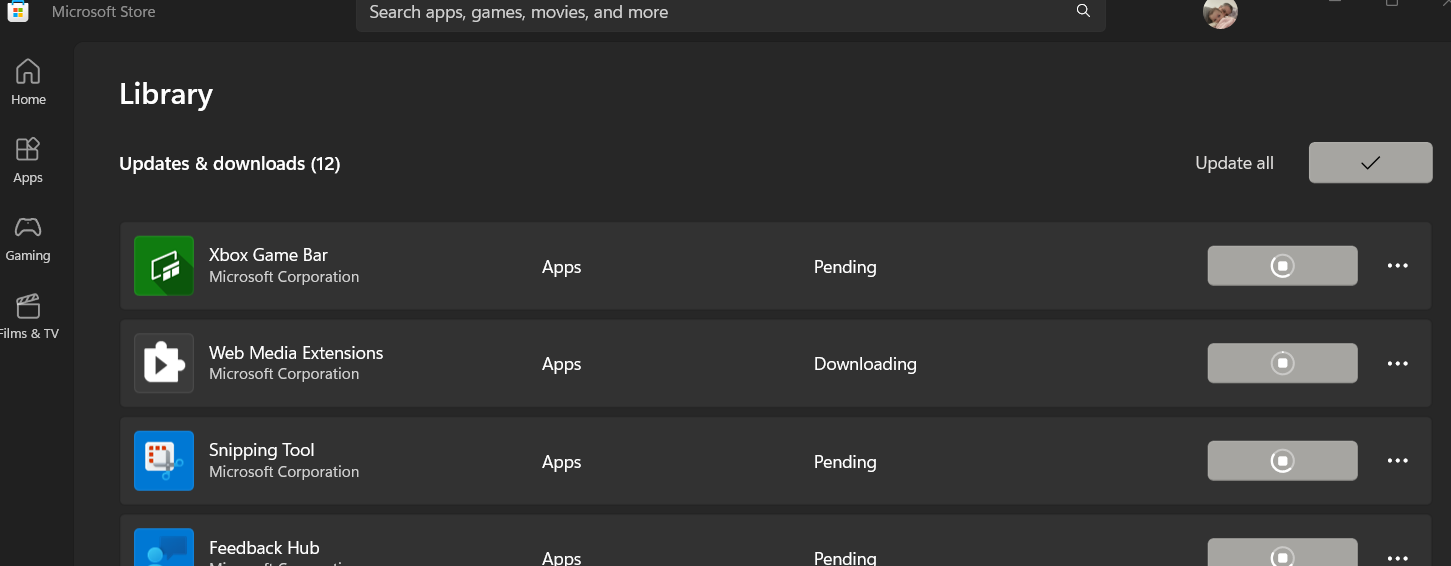The width and height of the screenshot is (1451, 566).
Task: Click the Update all label
Action: (1234, 163)
